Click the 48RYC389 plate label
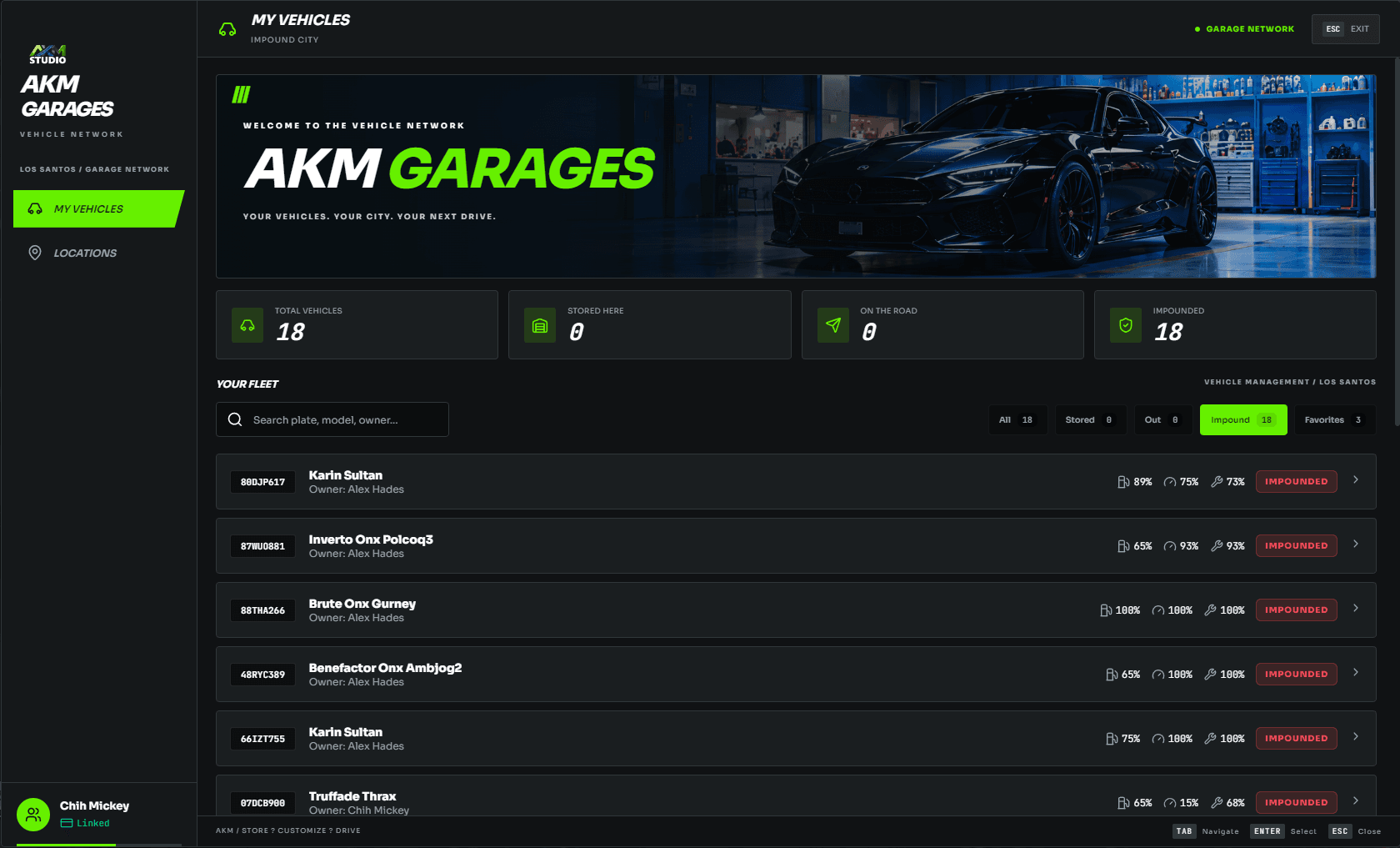 (x=262, y=675)
